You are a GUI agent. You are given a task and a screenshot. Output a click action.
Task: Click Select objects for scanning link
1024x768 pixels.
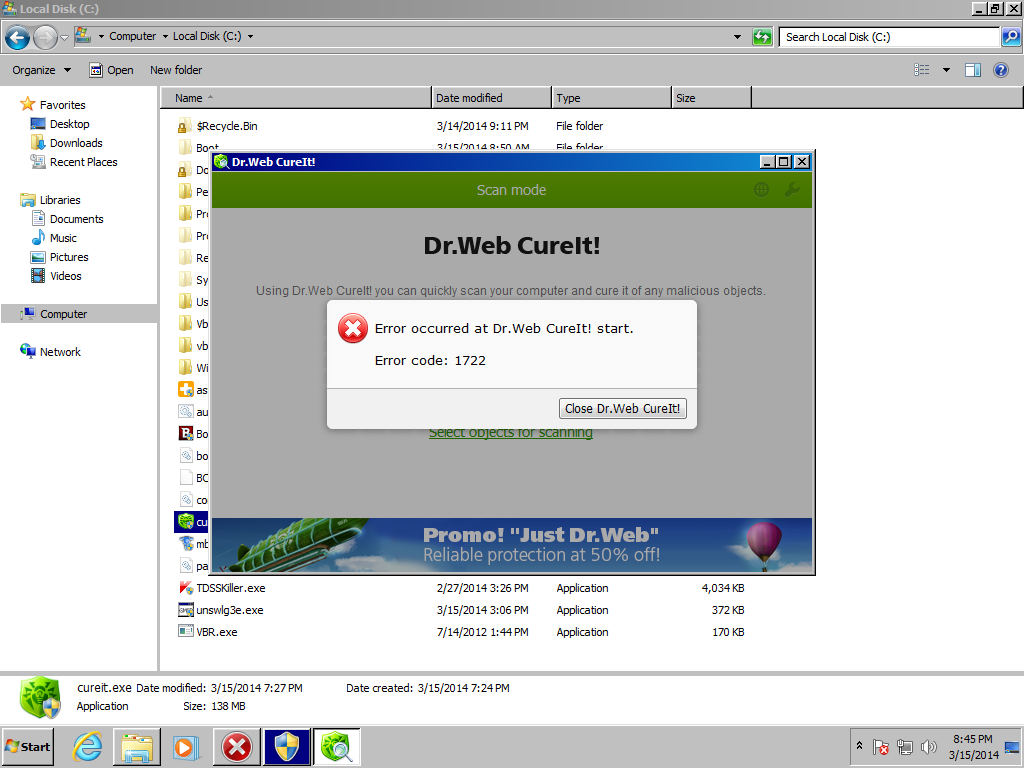coord(510,432)
